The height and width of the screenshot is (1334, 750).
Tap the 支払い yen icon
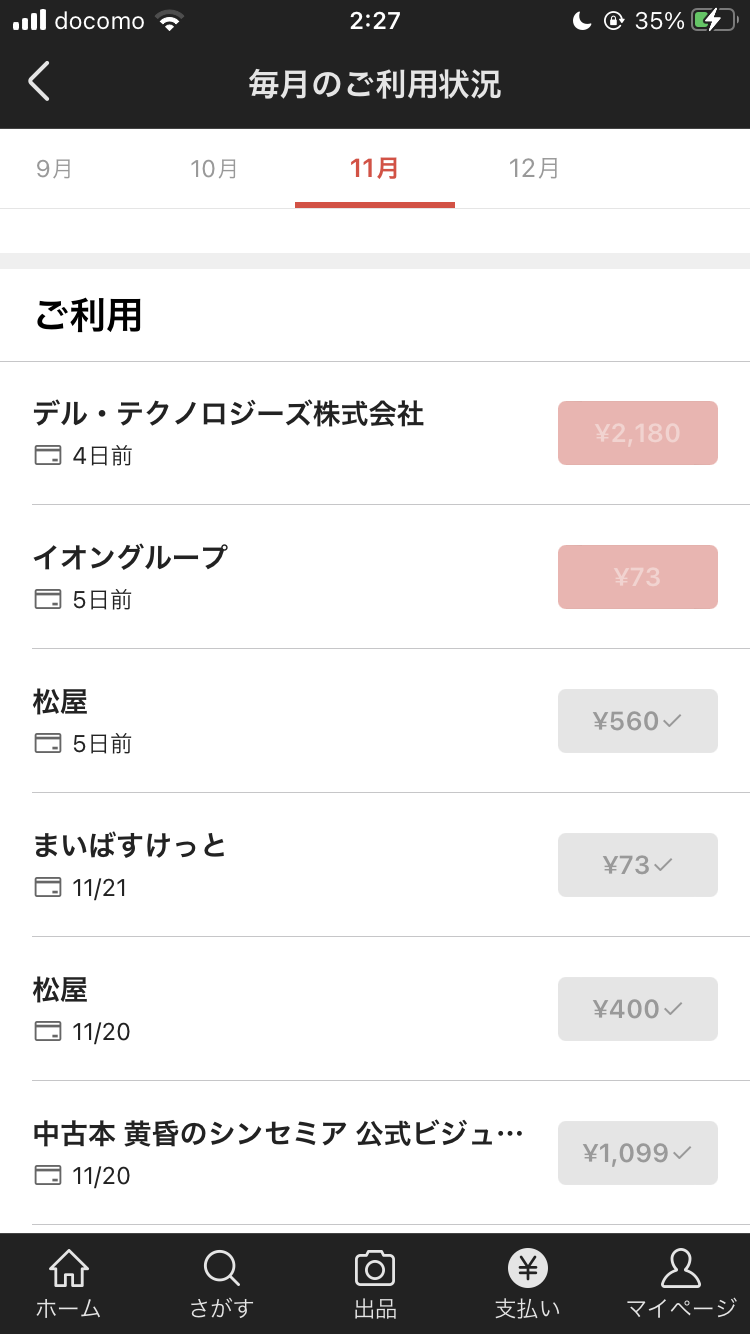(528, 1270)
